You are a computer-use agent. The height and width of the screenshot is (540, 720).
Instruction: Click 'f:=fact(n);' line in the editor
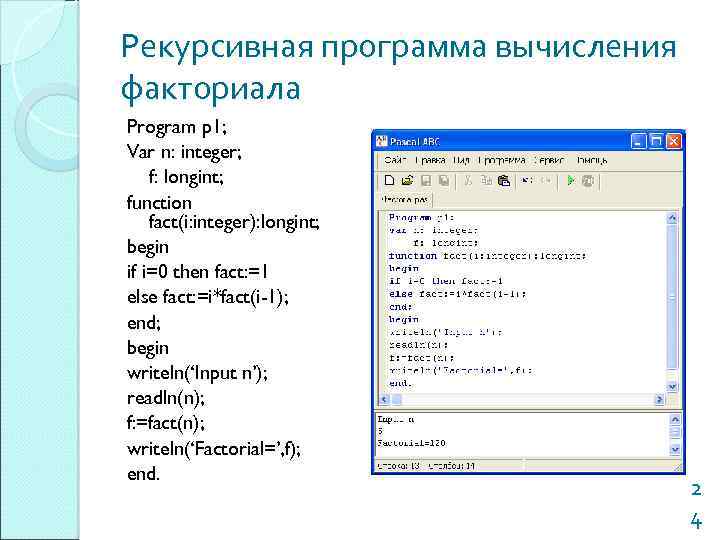coord(421,357)
